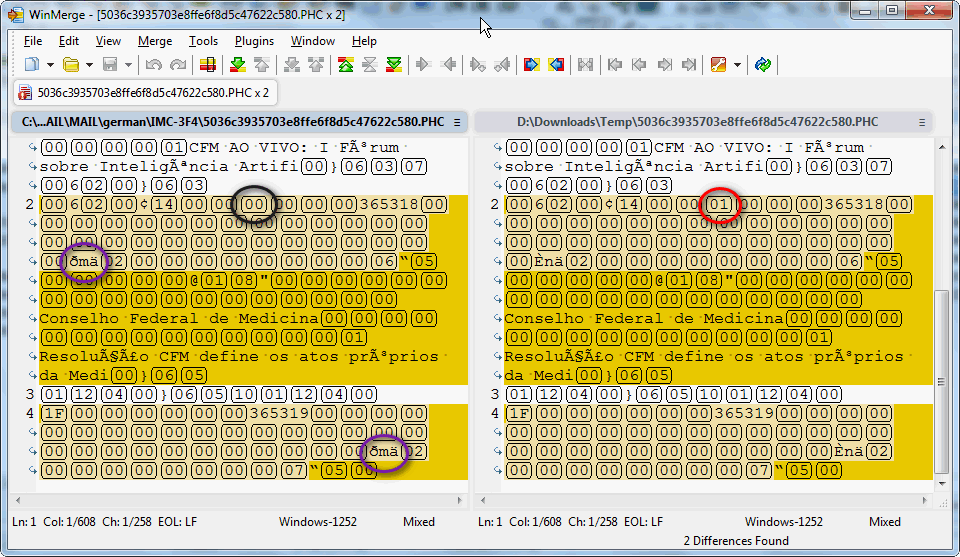Select the 5036c39...PHC x 2 document tab
This screenshot has width=960, height=557.
[x=143, y=93]
